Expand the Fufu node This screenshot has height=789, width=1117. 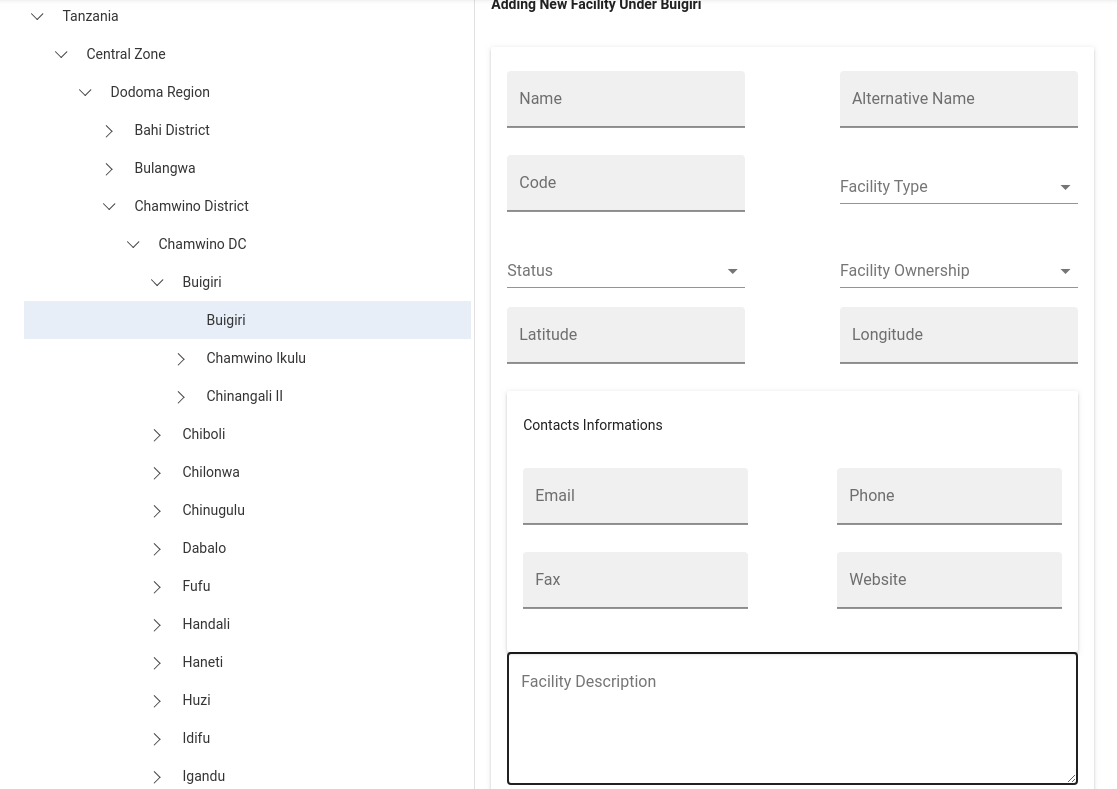pyautogui.click(x=157, y=587)
